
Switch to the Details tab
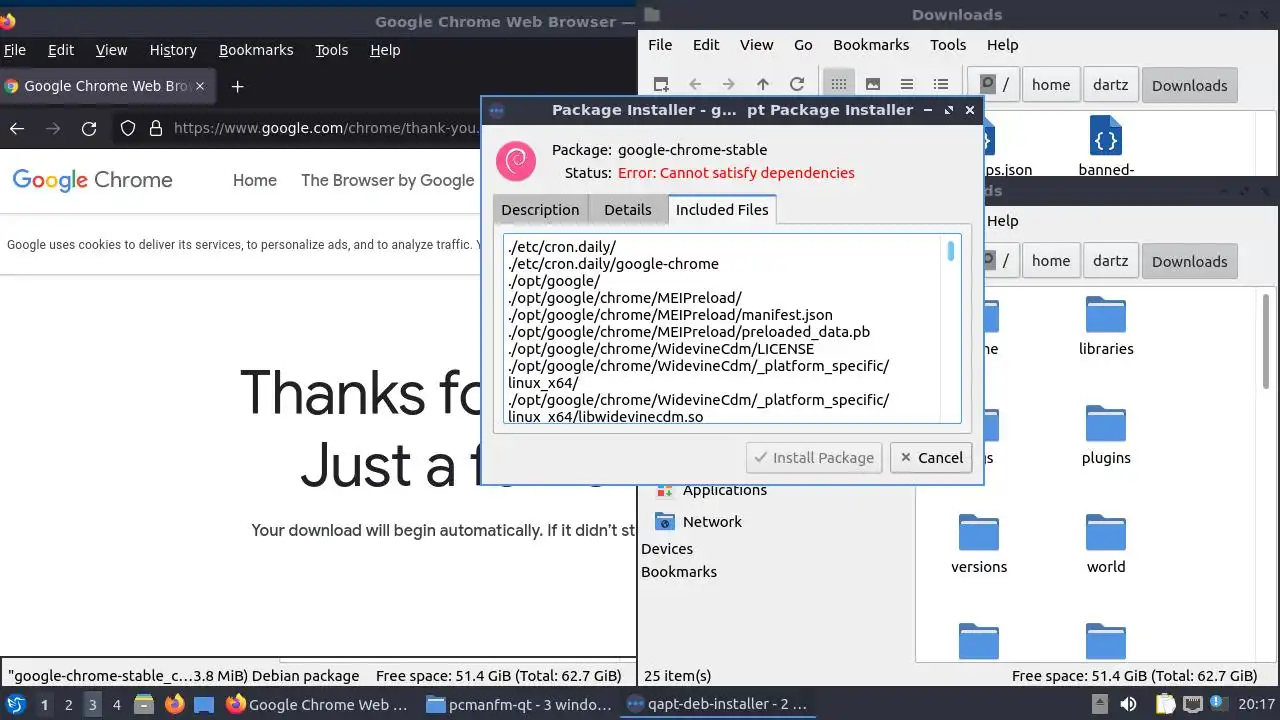(628, 209)
